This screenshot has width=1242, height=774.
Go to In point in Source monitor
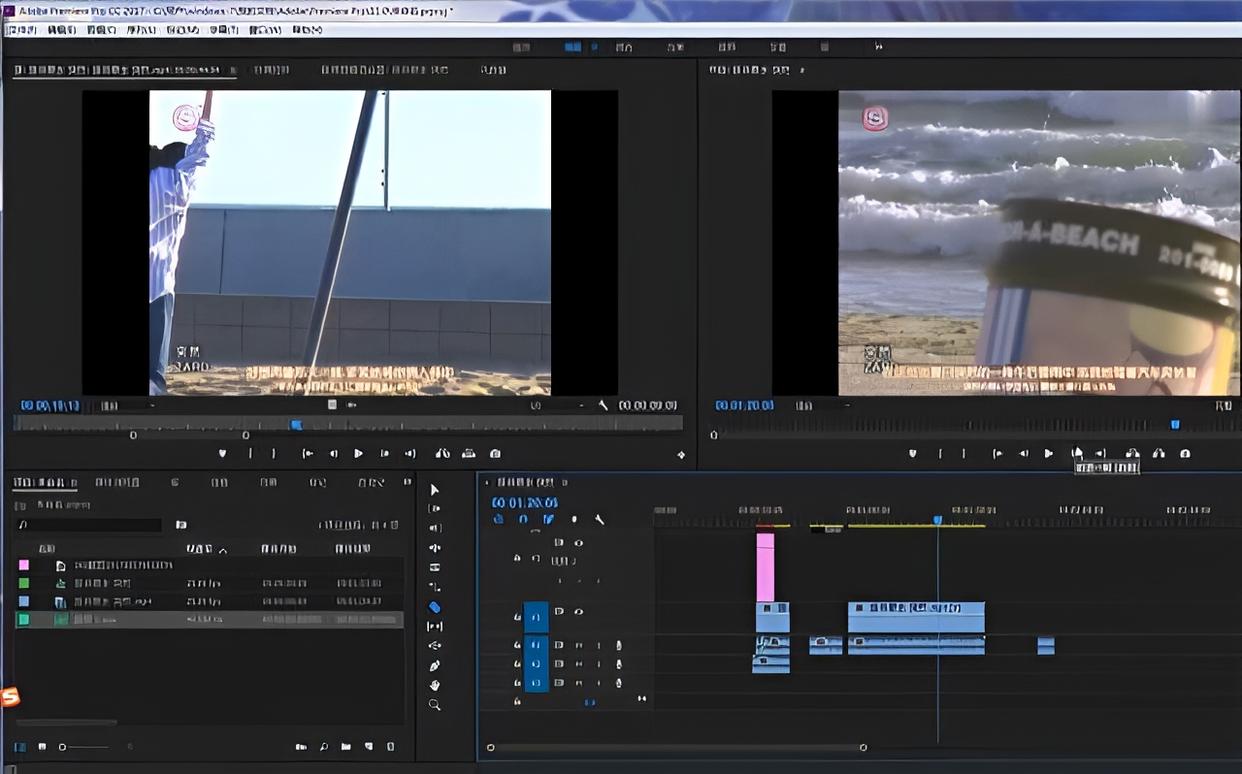307,454
